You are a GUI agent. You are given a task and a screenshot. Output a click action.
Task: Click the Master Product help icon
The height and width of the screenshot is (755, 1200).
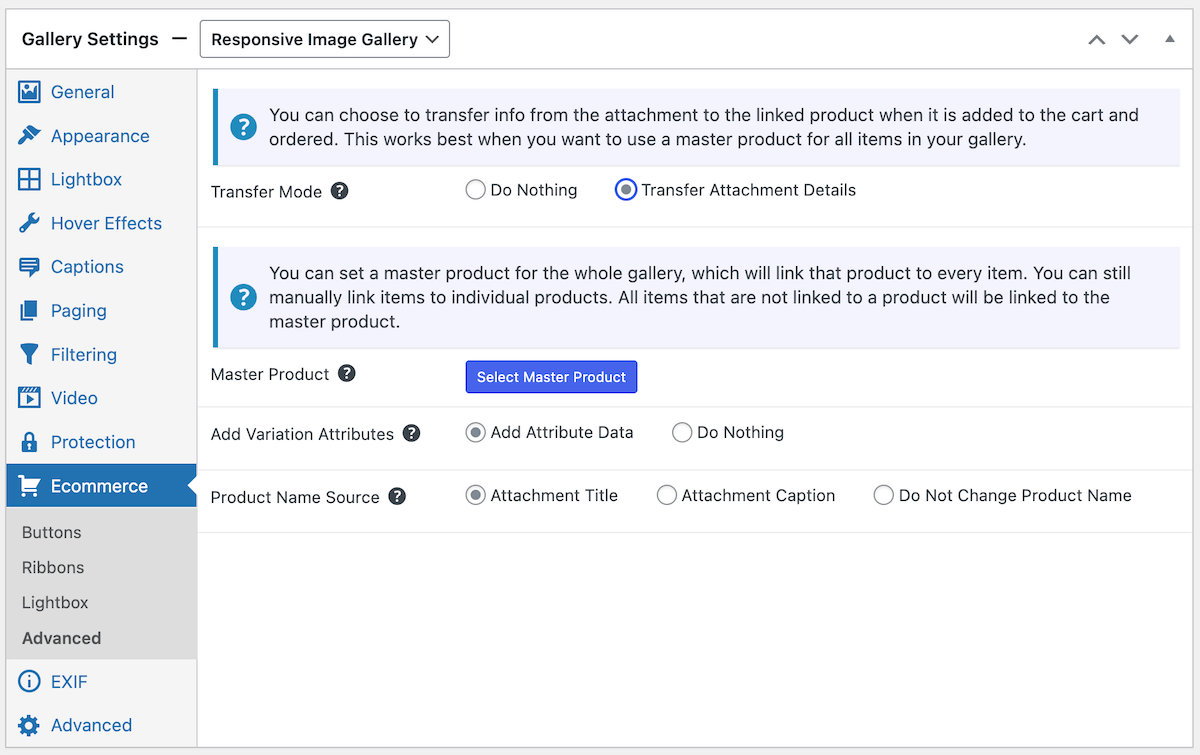tap(347, 374)
